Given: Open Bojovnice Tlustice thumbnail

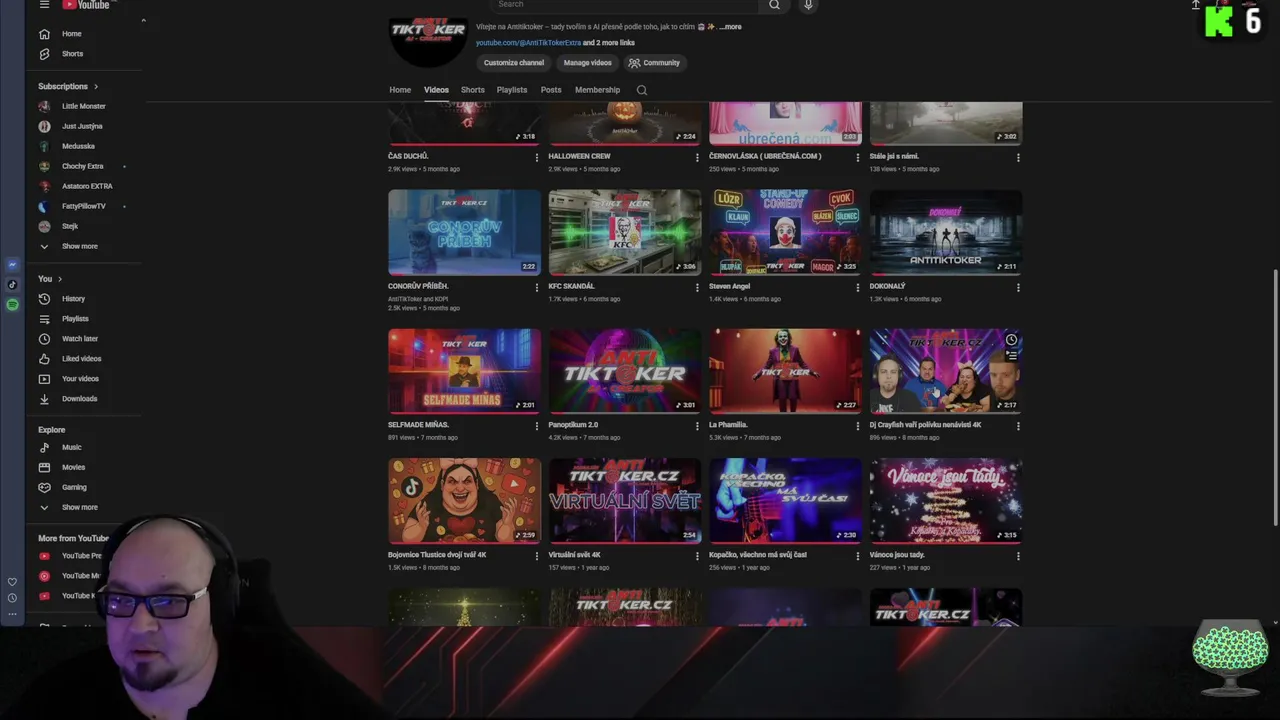Looking at the screenshot, I should (x=464, y=501).
